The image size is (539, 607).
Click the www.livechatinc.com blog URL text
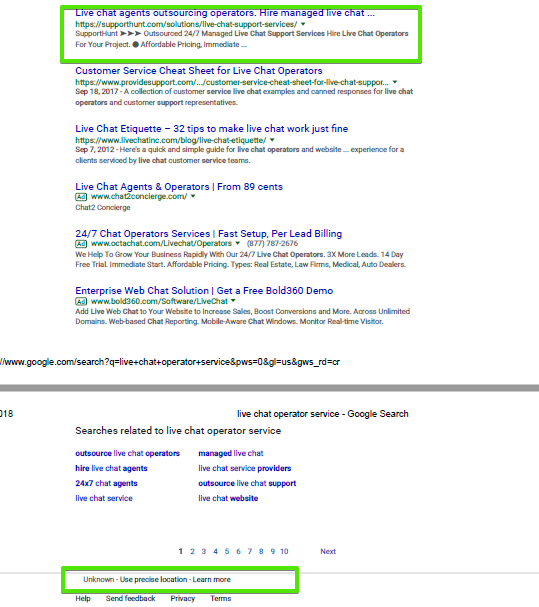[x=171, y=140]
